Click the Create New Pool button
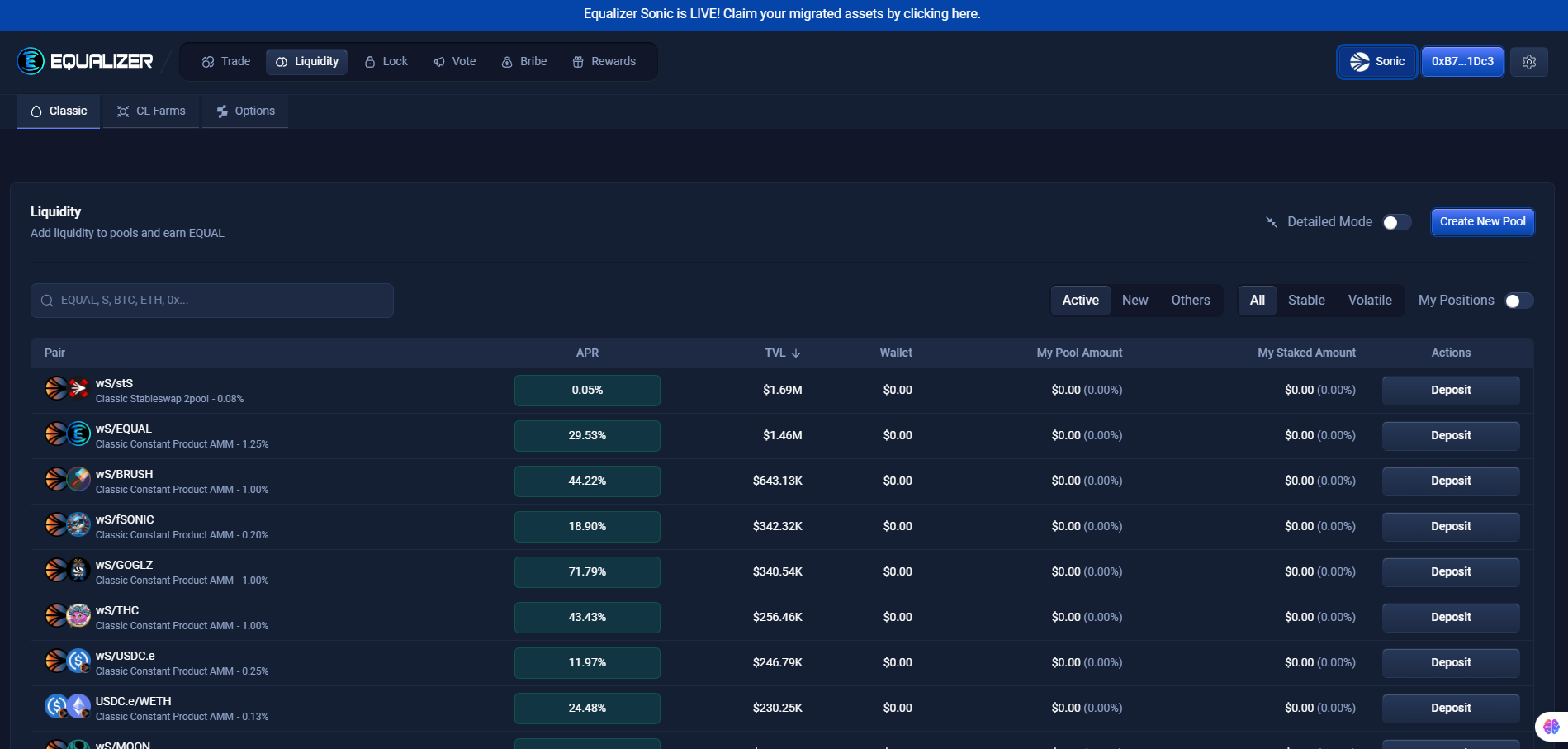 1482,222
